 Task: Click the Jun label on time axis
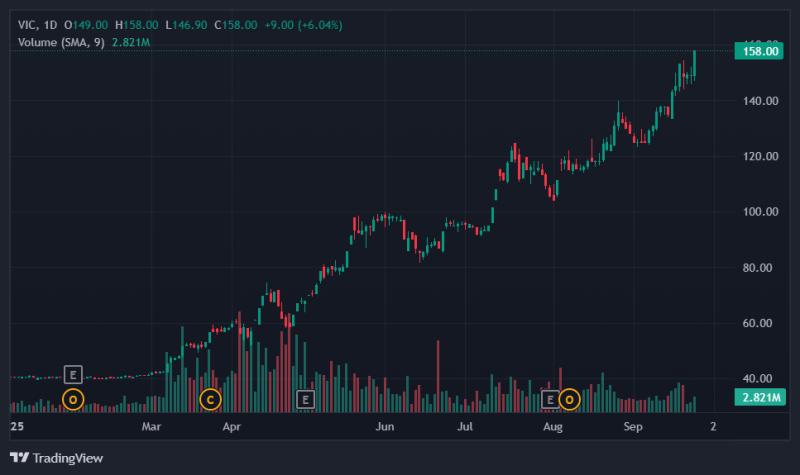point(384,427)
